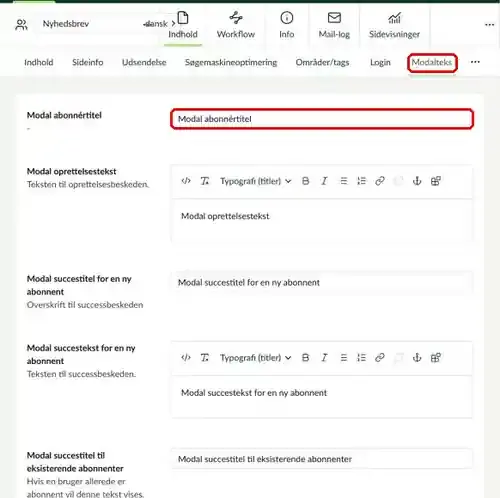Screen dimensions: 500x498
Task: Open the Områder/tags tab
Action: [x=322, y=62]
